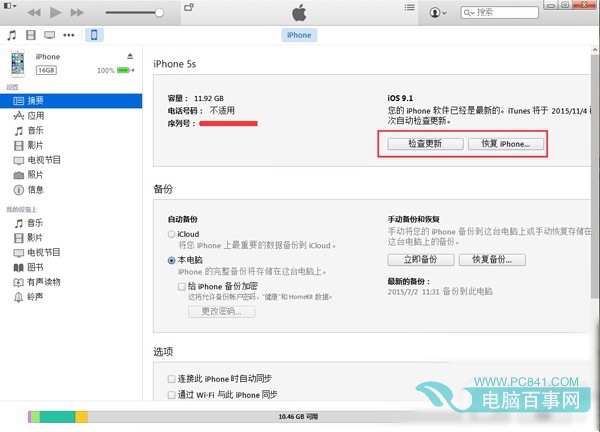Open the window menu icon at top-left
600x432 pixels.
point(10,6)
